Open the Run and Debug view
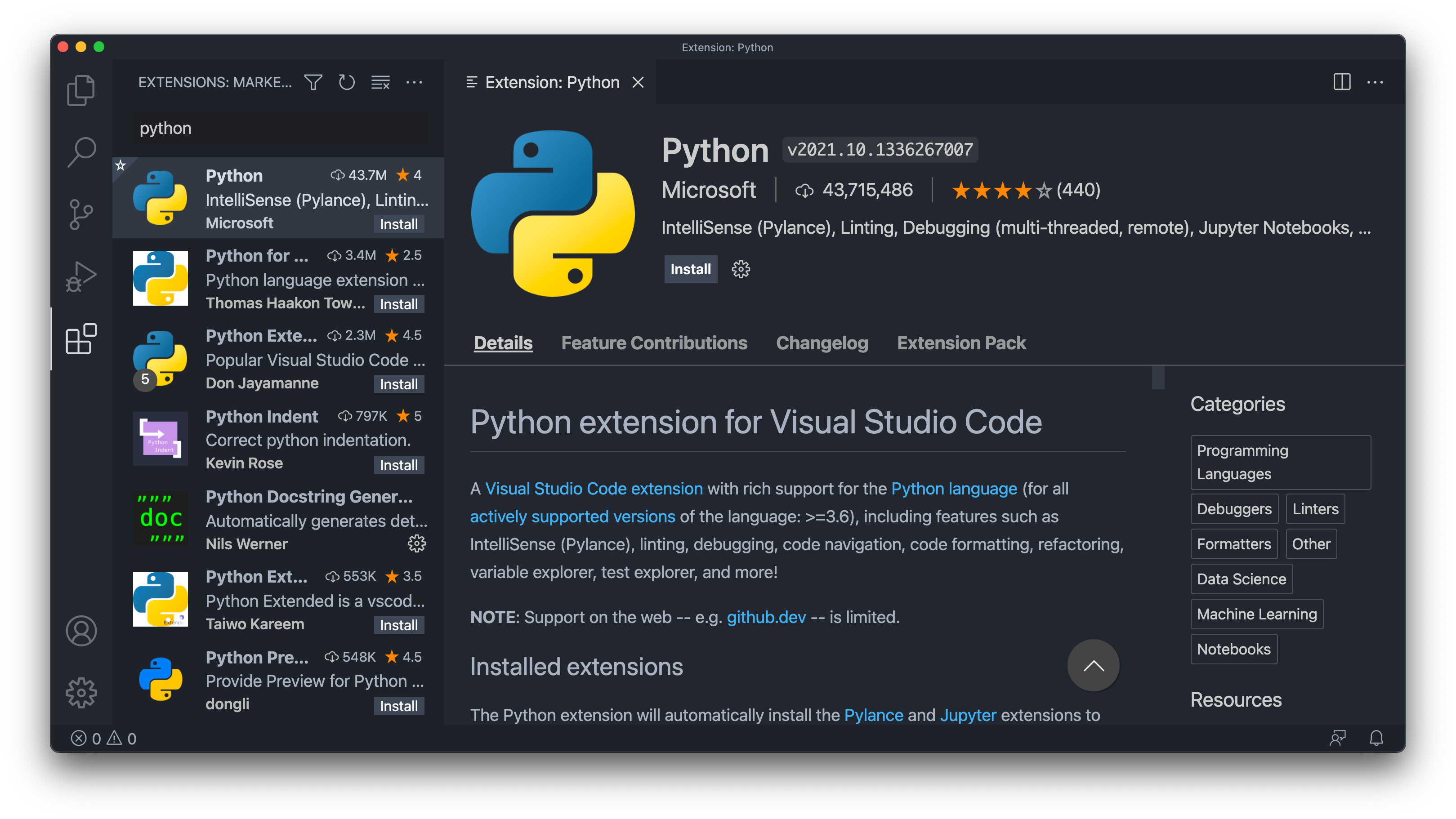The height and width of the screenshot is (819, 1456). pos(81,277)
